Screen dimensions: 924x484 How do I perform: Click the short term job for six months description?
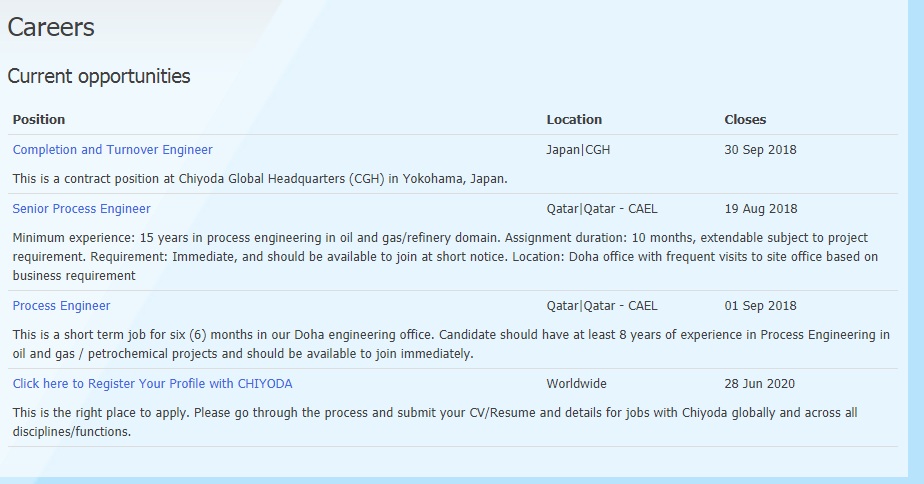[451, 344]
